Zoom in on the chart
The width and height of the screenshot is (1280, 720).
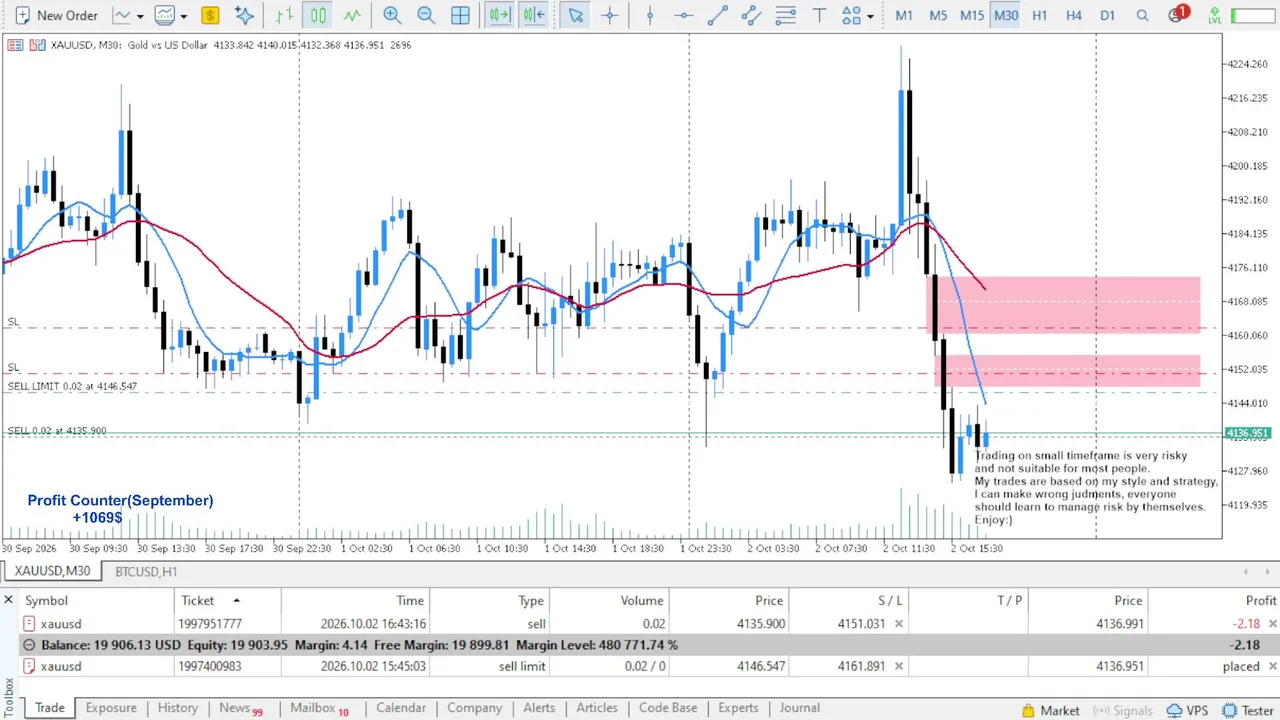point(392,15)
